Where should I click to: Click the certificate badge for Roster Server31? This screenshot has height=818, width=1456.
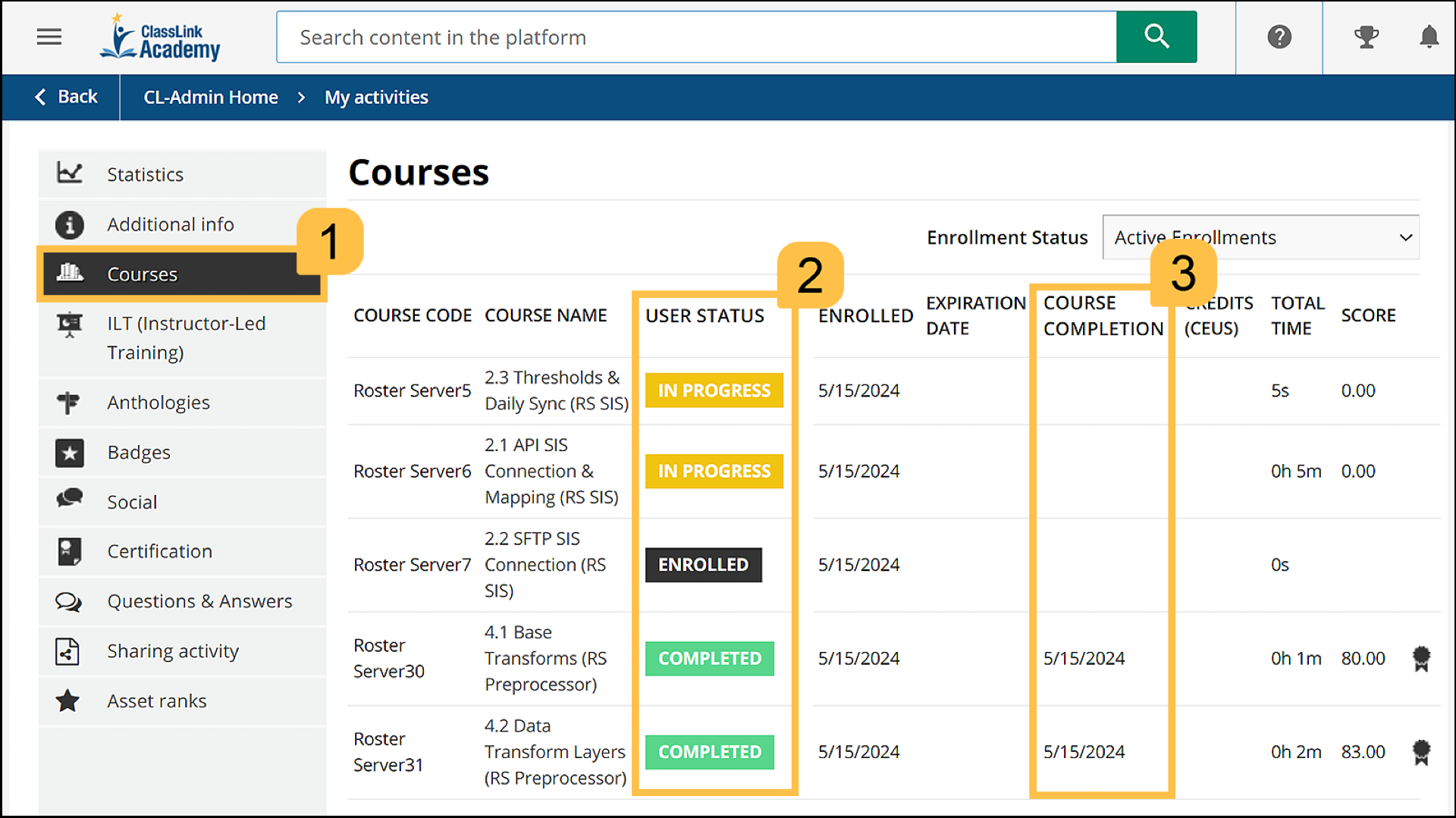1420,752
